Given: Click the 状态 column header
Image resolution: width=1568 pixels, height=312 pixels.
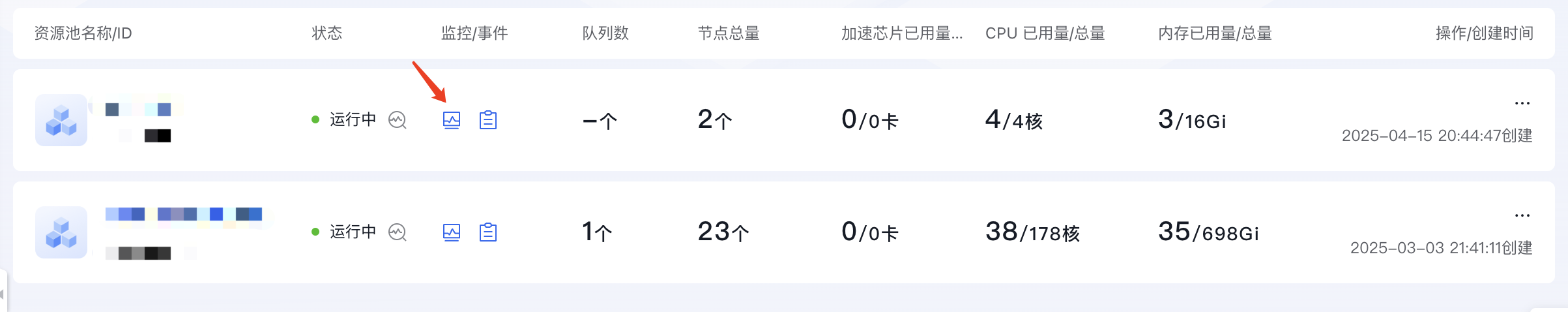Looking at the screenshot, I should point(327,33).
